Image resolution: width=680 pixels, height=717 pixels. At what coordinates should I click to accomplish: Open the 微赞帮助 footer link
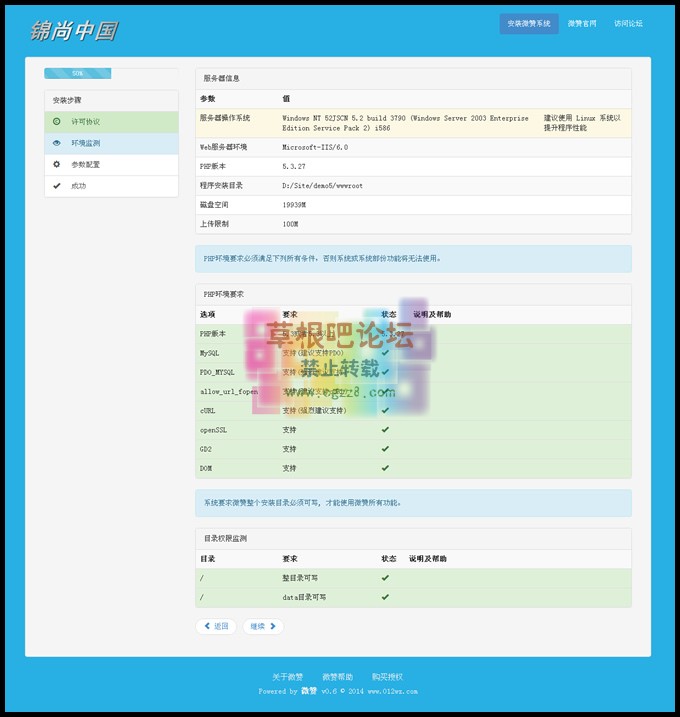pos(337,677)
